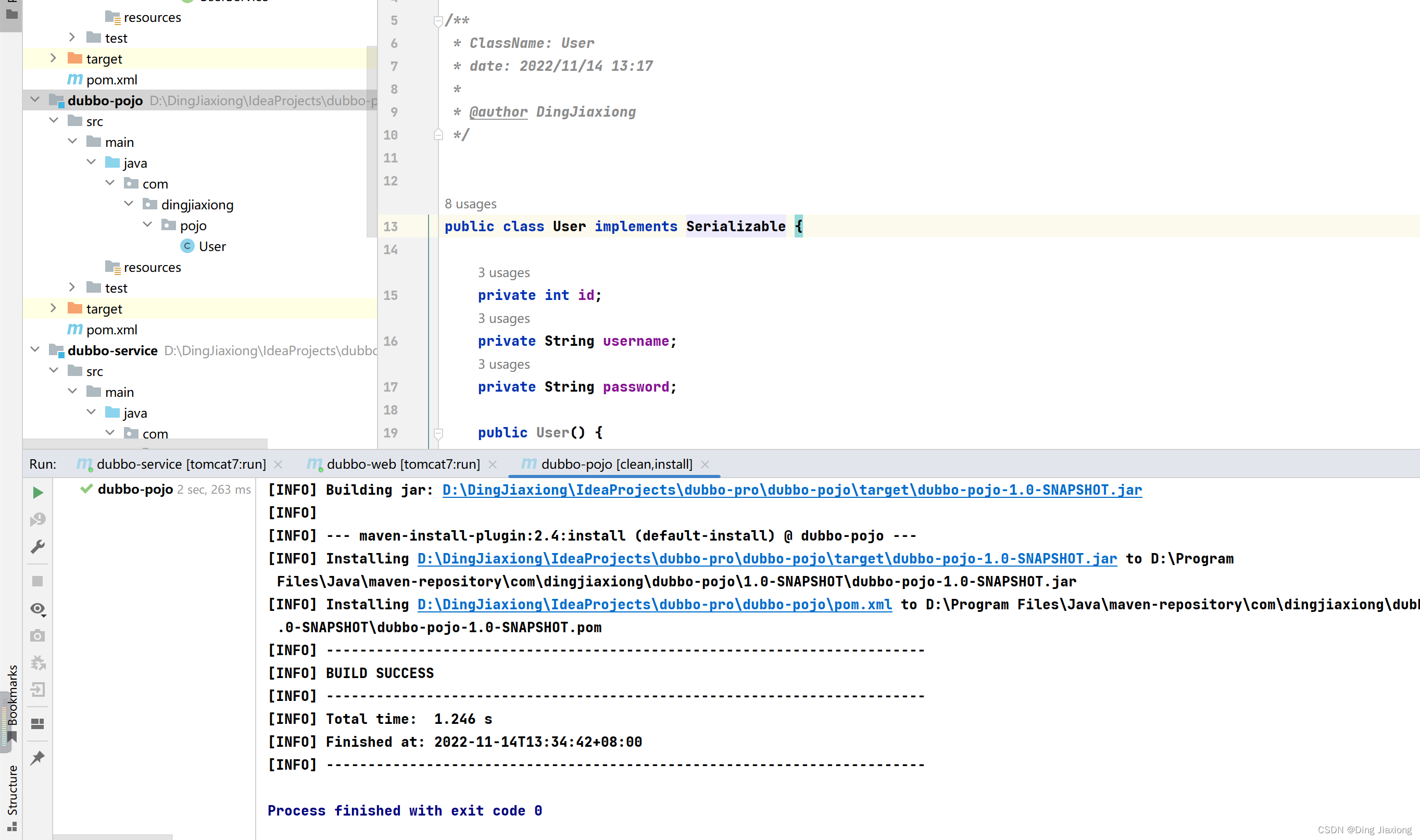The width and height of the screenshot is (1420, 840).
Task: Collapse the dingjiaxiong package
Action: pyautogui.click(x=129, y=204)
